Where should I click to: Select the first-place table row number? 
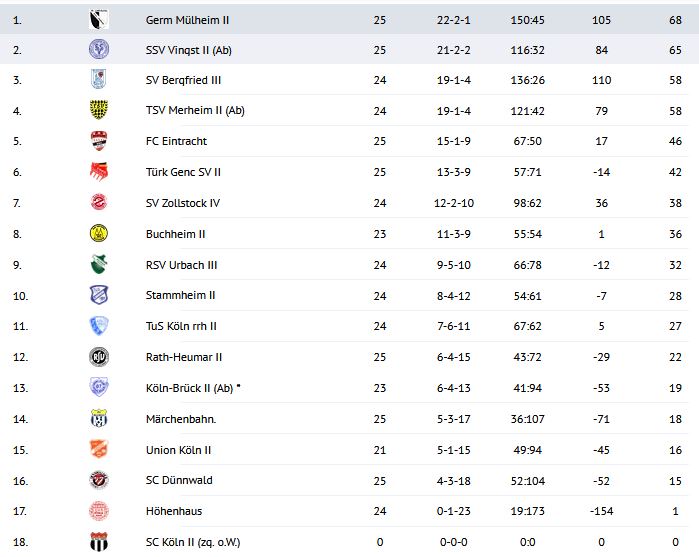pyautogui.click(x=17, y=19)
